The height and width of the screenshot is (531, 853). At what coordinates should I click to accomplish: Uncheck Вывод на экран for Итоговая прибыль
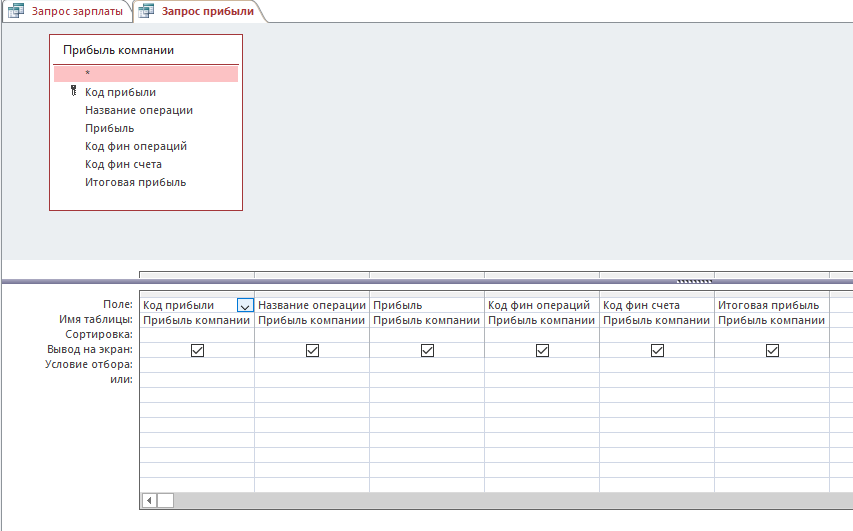tap(772, 350)
